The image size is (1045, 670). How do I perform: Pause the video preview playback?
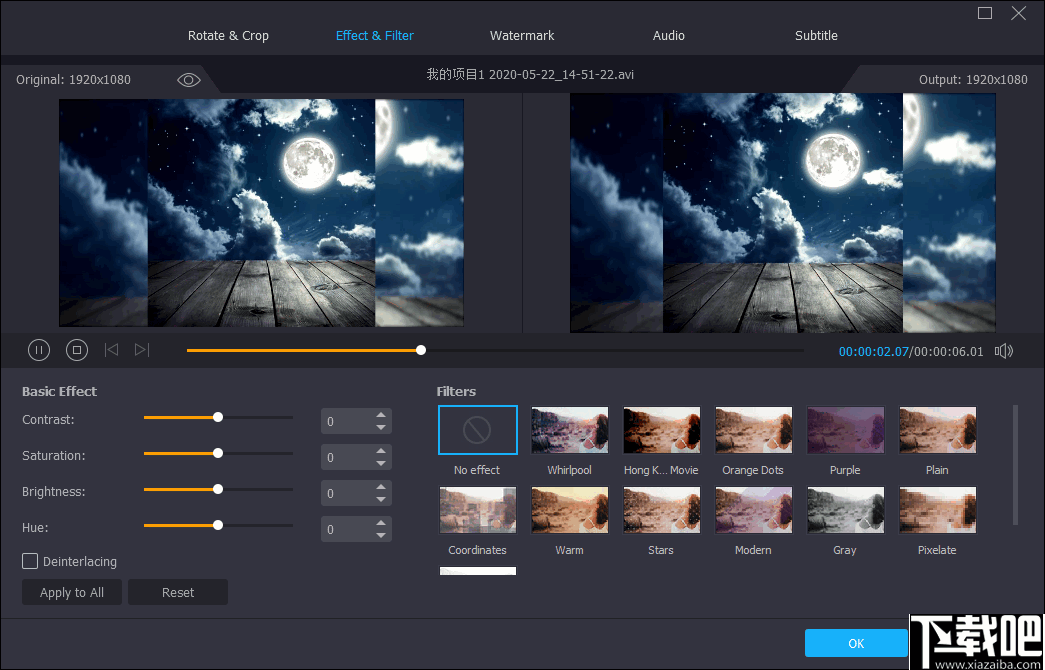pos(39,350)
